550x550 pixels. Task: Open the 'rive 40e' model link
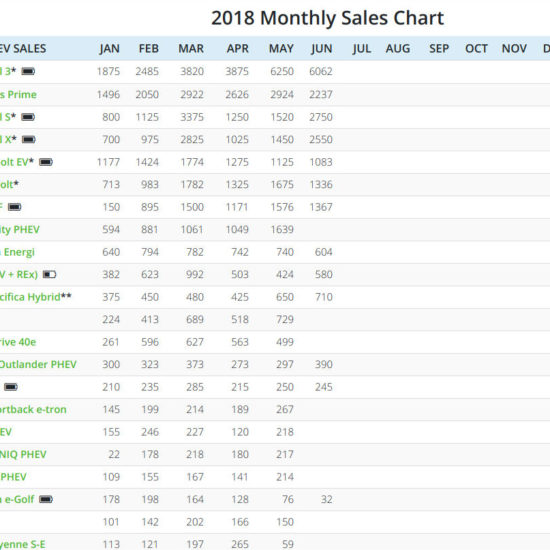(x=18, y=342)
